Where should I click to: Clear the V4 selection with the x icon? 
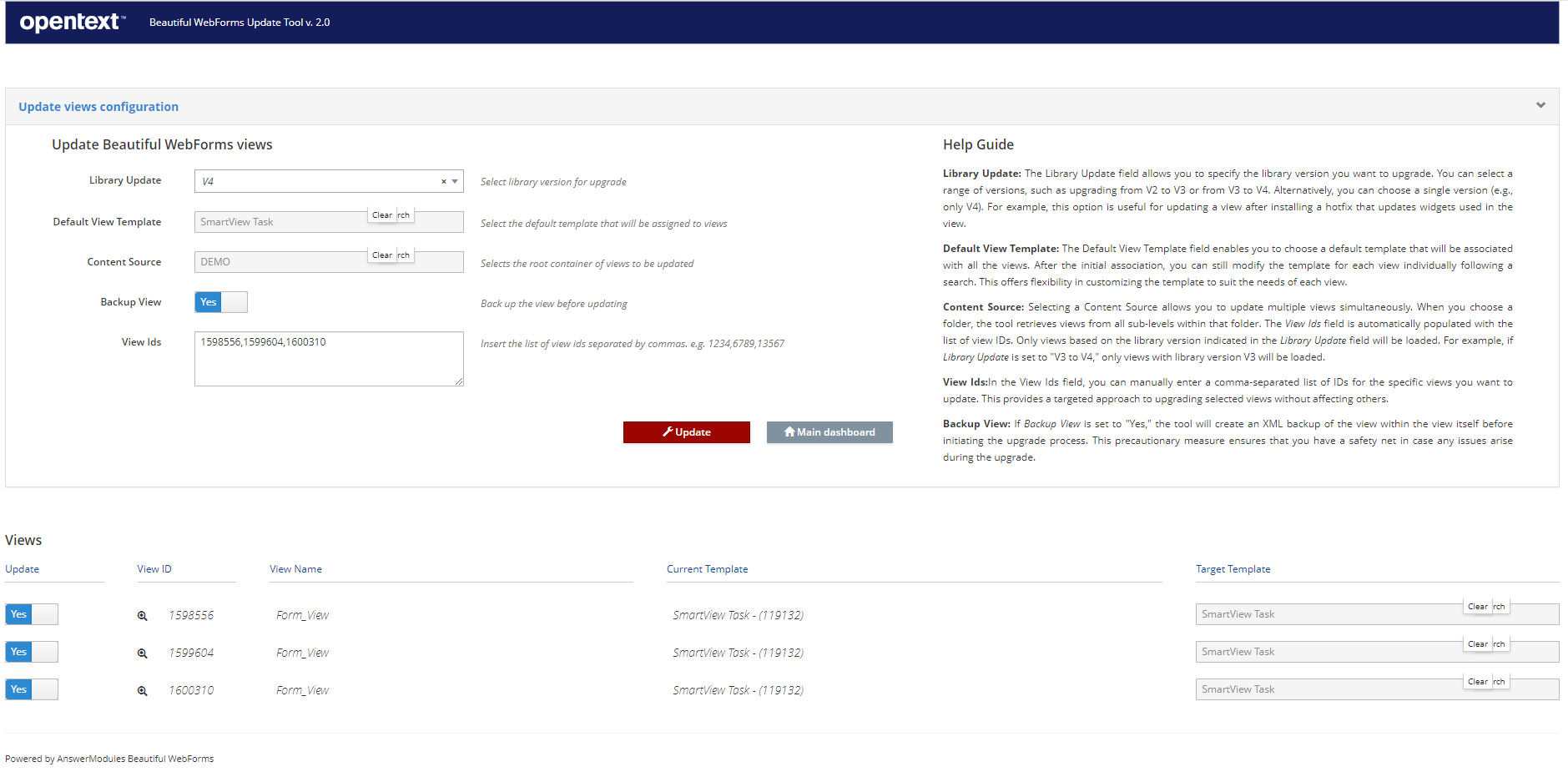[x=443, y=181]
